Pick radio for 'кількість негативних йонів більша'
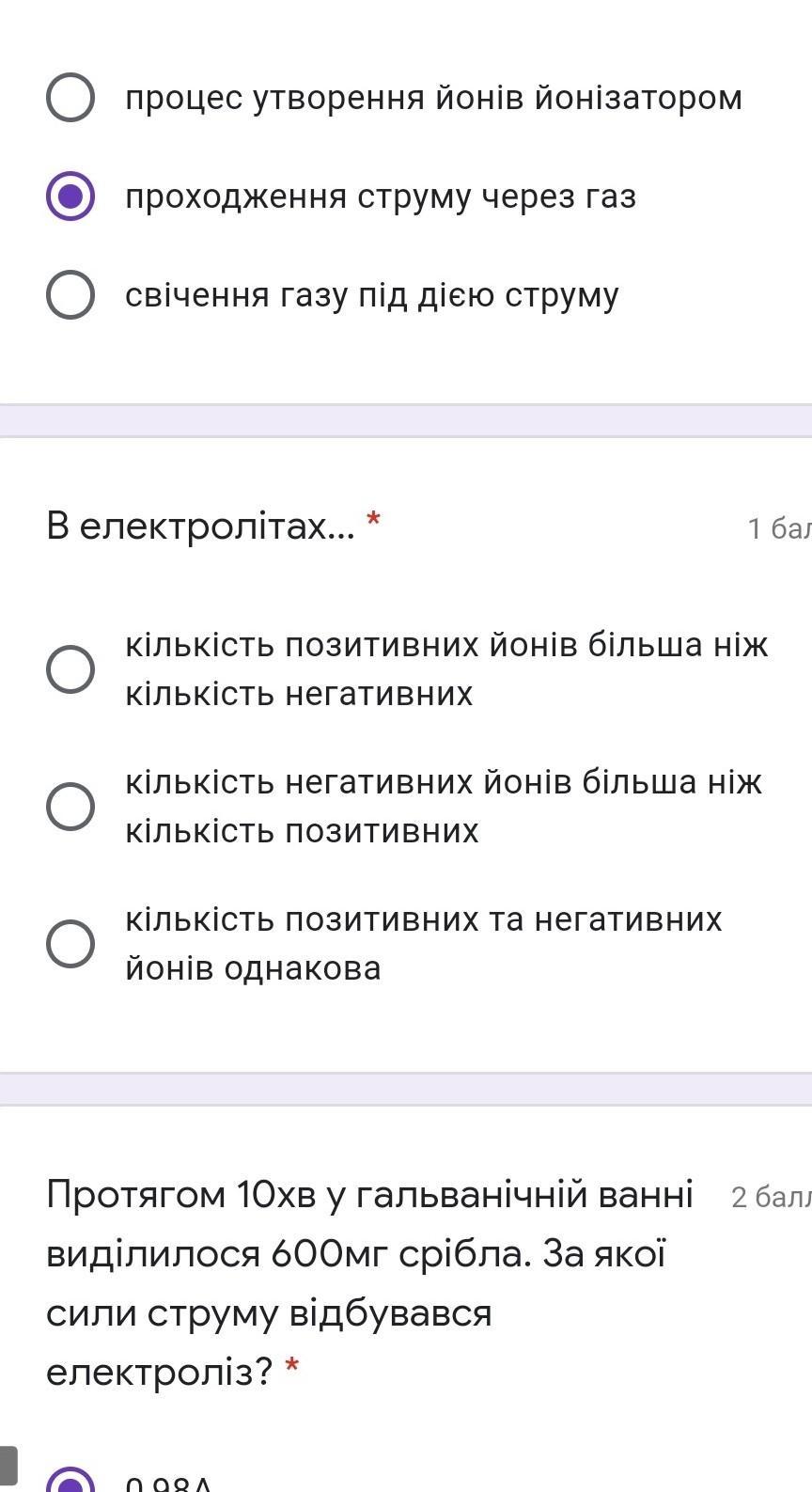This screenshot has height=1492, width=812. click(x=70, y=807)
